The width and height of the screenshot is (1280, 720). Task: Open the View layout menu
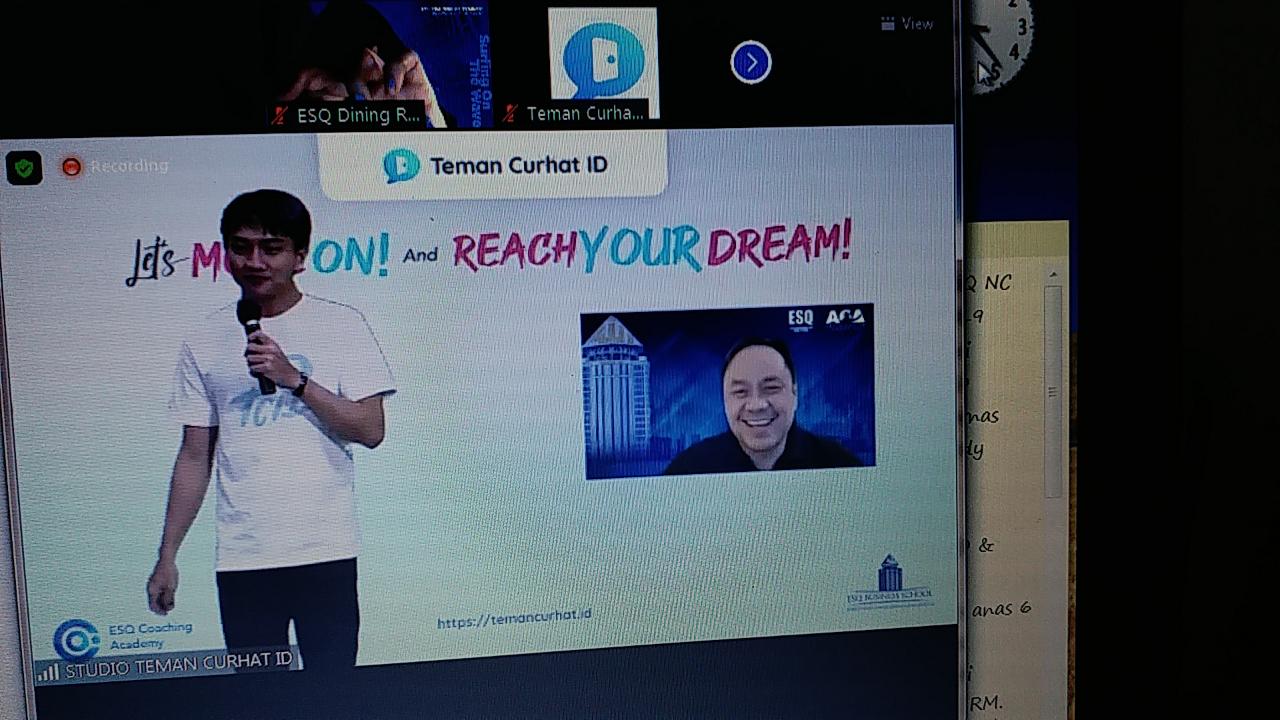[906, 24]
